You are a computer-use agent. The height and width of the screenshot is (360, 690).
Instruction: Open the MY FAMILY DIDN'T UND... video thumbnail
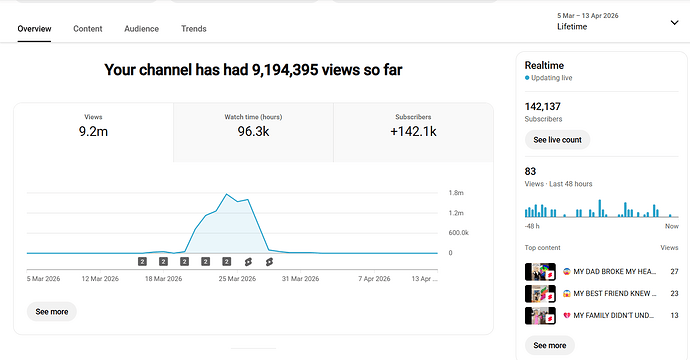540,316
